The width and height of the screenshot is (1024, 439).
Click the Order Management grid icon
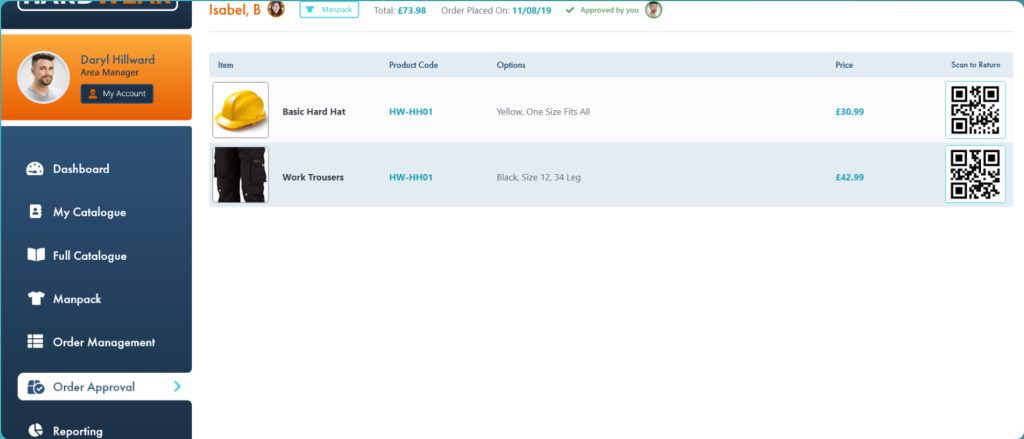[x=35, y=342]
